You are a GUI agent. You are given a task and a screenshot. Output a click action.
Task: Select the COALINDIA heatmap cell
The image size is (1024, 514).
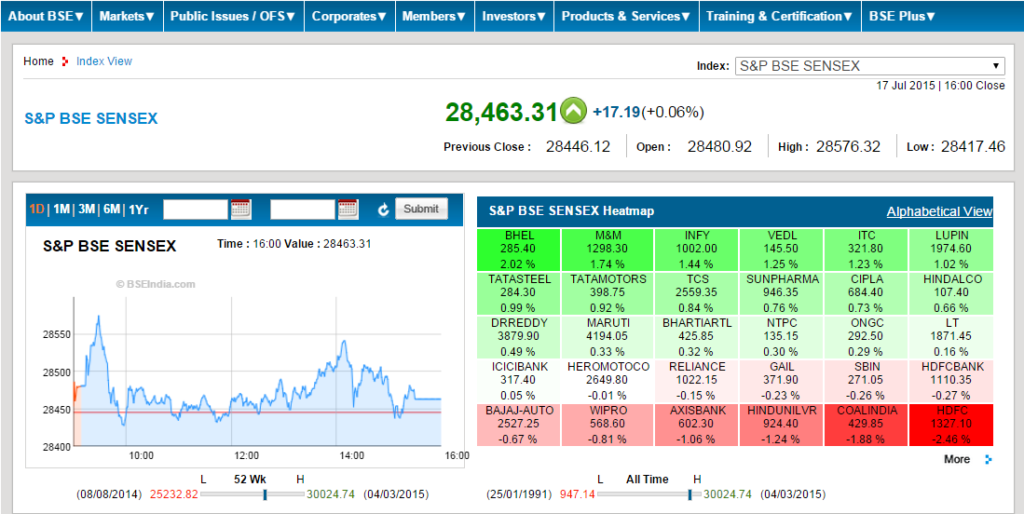click(866, 425)
